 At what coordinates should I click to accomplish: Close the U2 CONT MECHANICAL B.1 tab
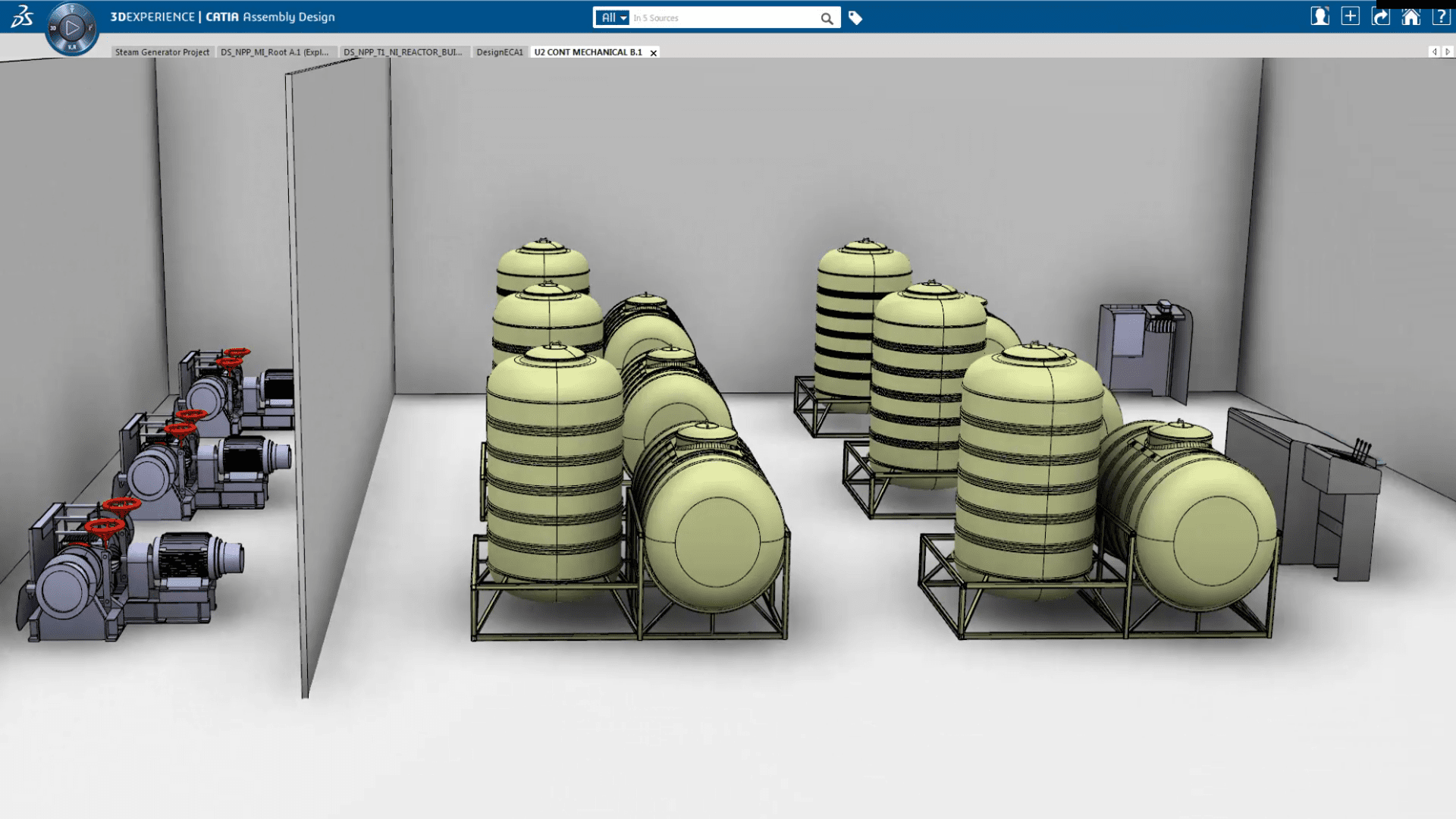click(653, 53)
